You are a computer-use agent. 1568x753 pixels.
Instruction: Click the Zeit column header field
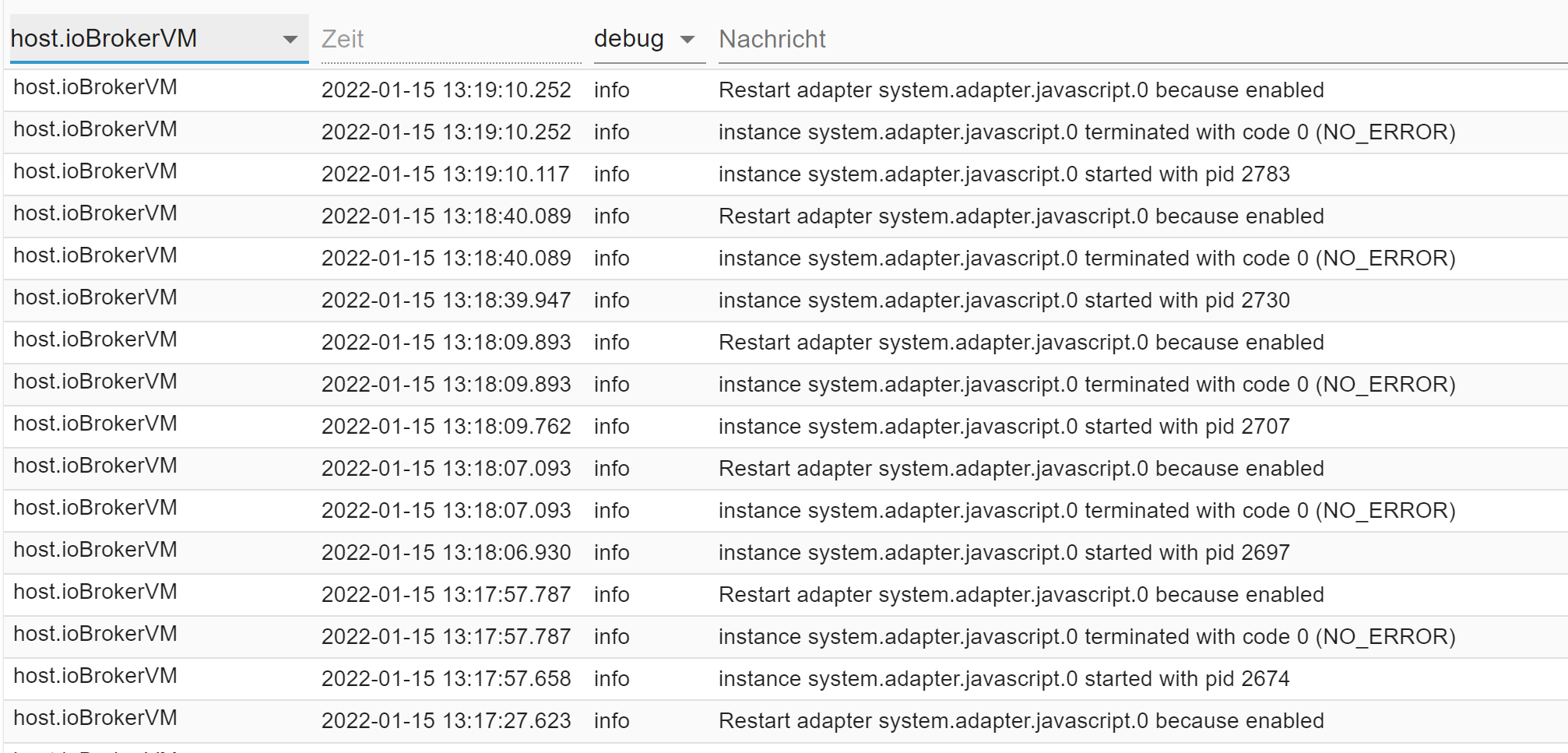[x=451, y=39]
